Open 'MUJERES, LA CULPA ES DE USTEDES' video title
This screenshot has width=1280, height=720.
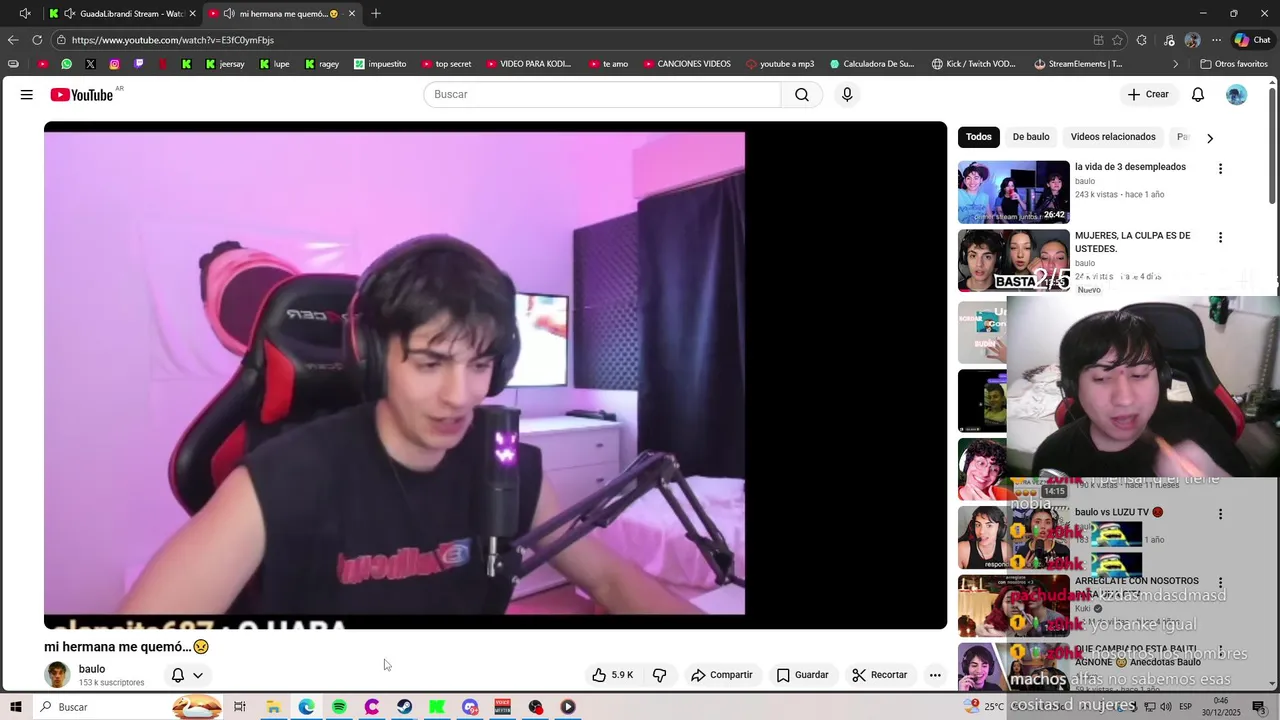click(x=1133, y=242)
